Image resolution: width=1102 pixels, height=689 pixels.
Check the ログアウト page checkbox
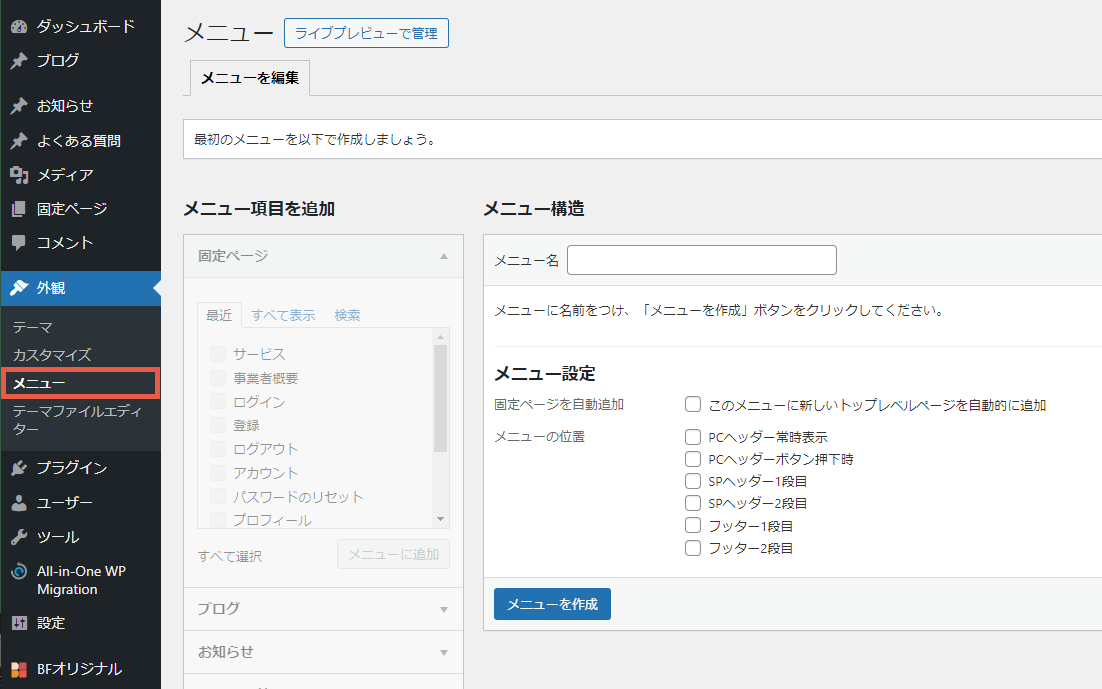tap(218, 449)
